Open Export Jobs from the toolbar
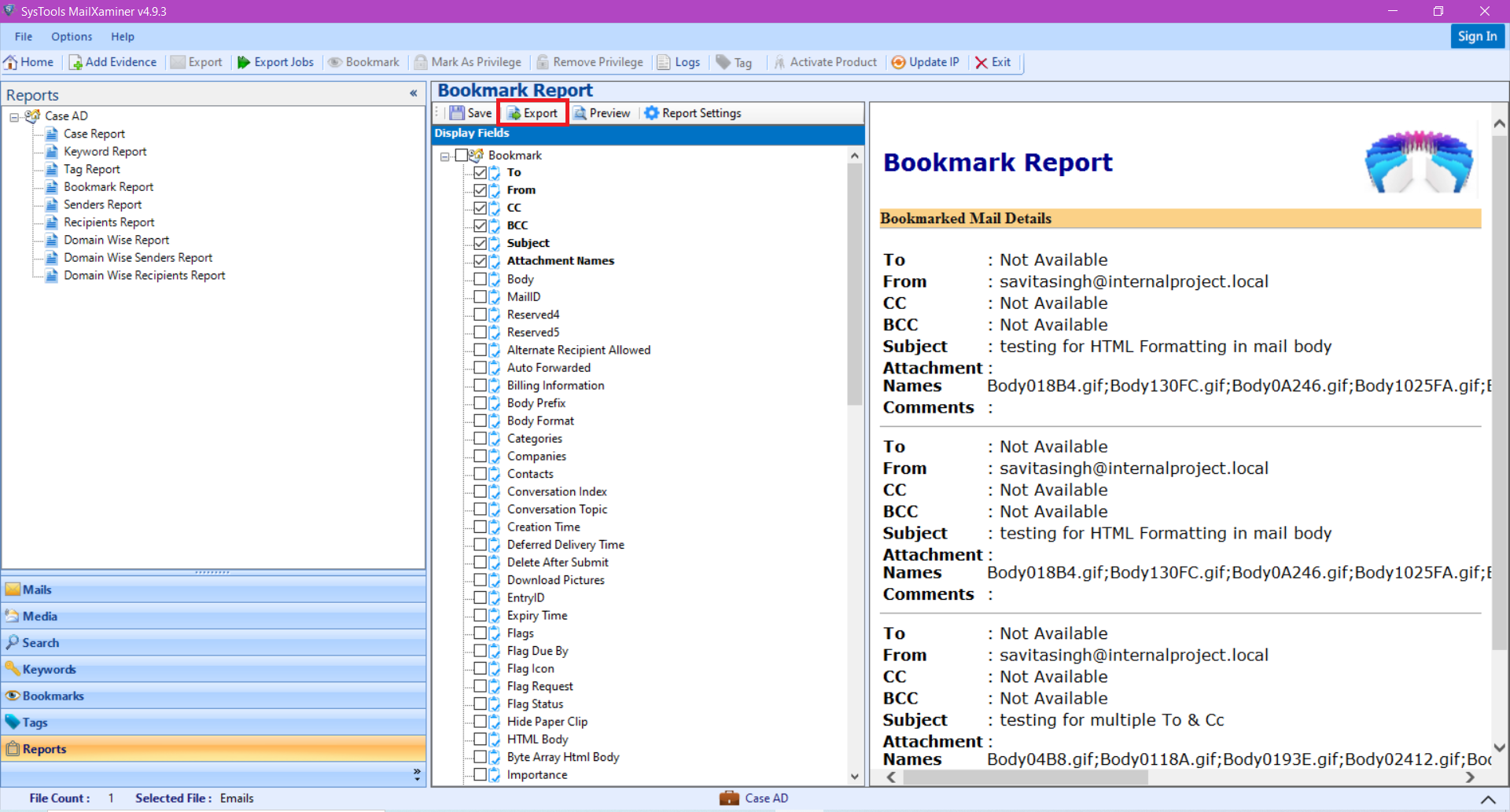The height and width of the screenshot is (812, 1510). pos(275,62)
